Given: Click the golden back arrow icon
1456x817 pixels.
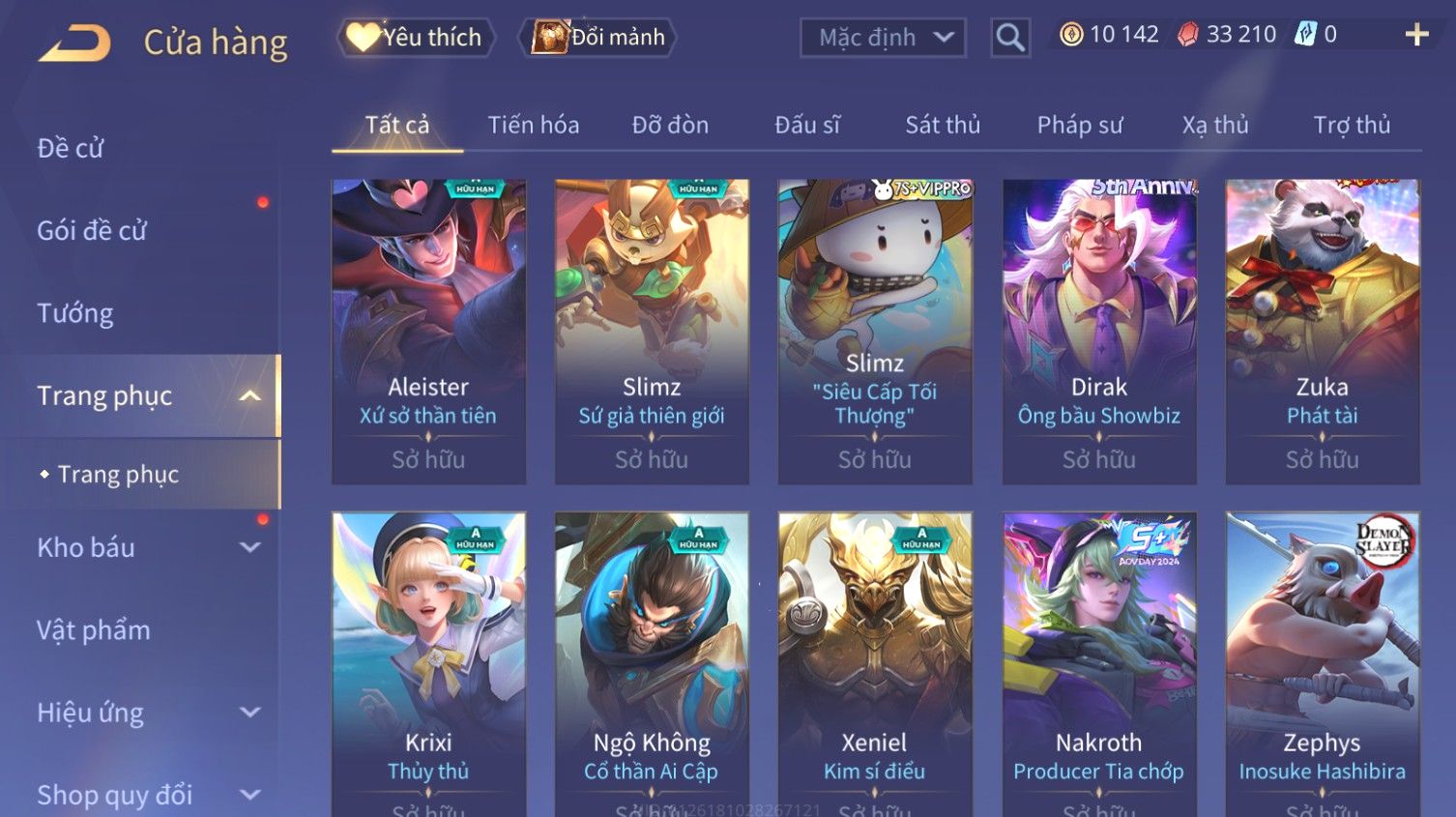Looking at the screenshot, I should click(74, 43).
